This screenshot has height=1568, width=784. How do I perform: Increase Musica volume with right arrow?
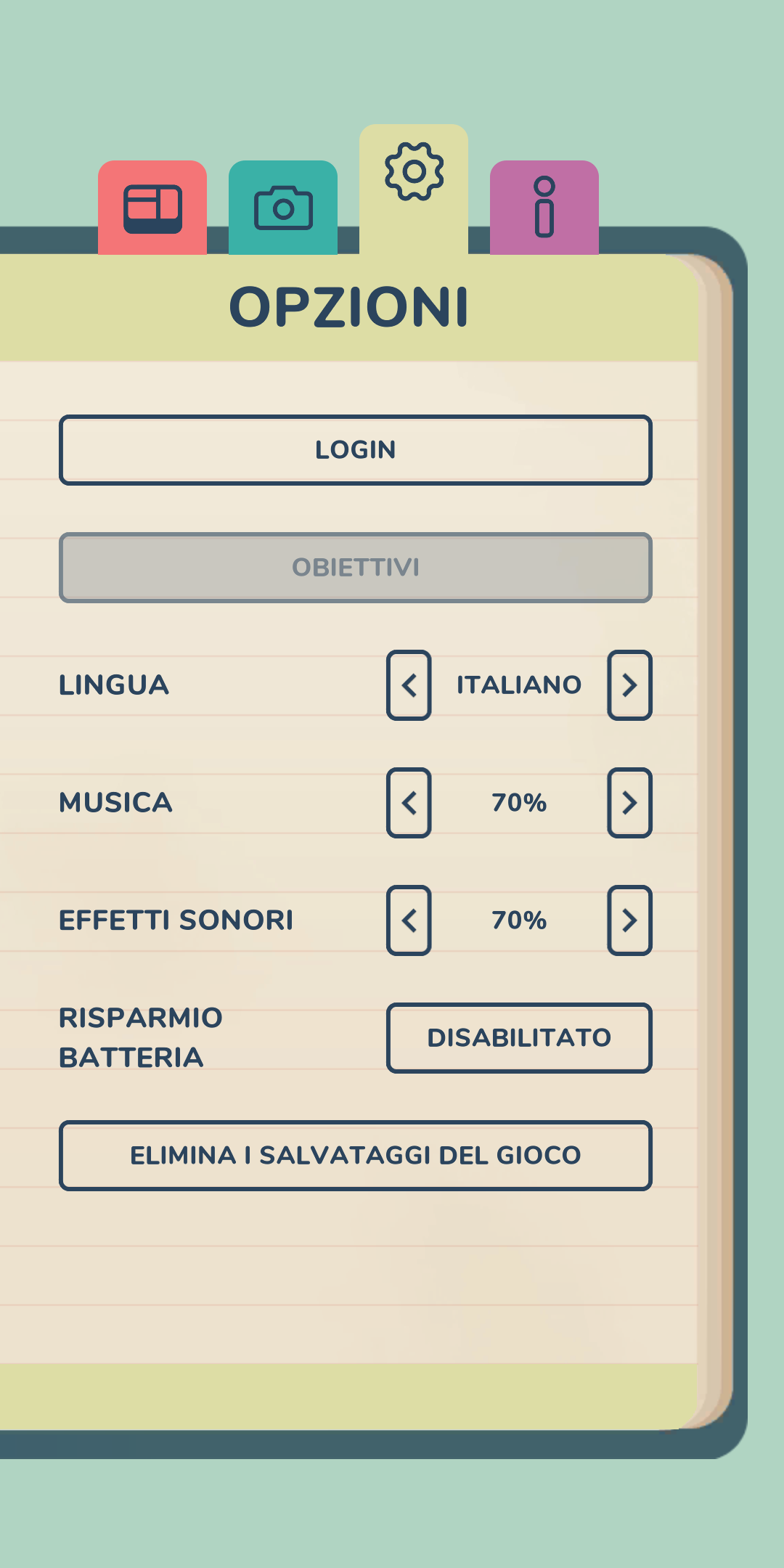(629, 803)
